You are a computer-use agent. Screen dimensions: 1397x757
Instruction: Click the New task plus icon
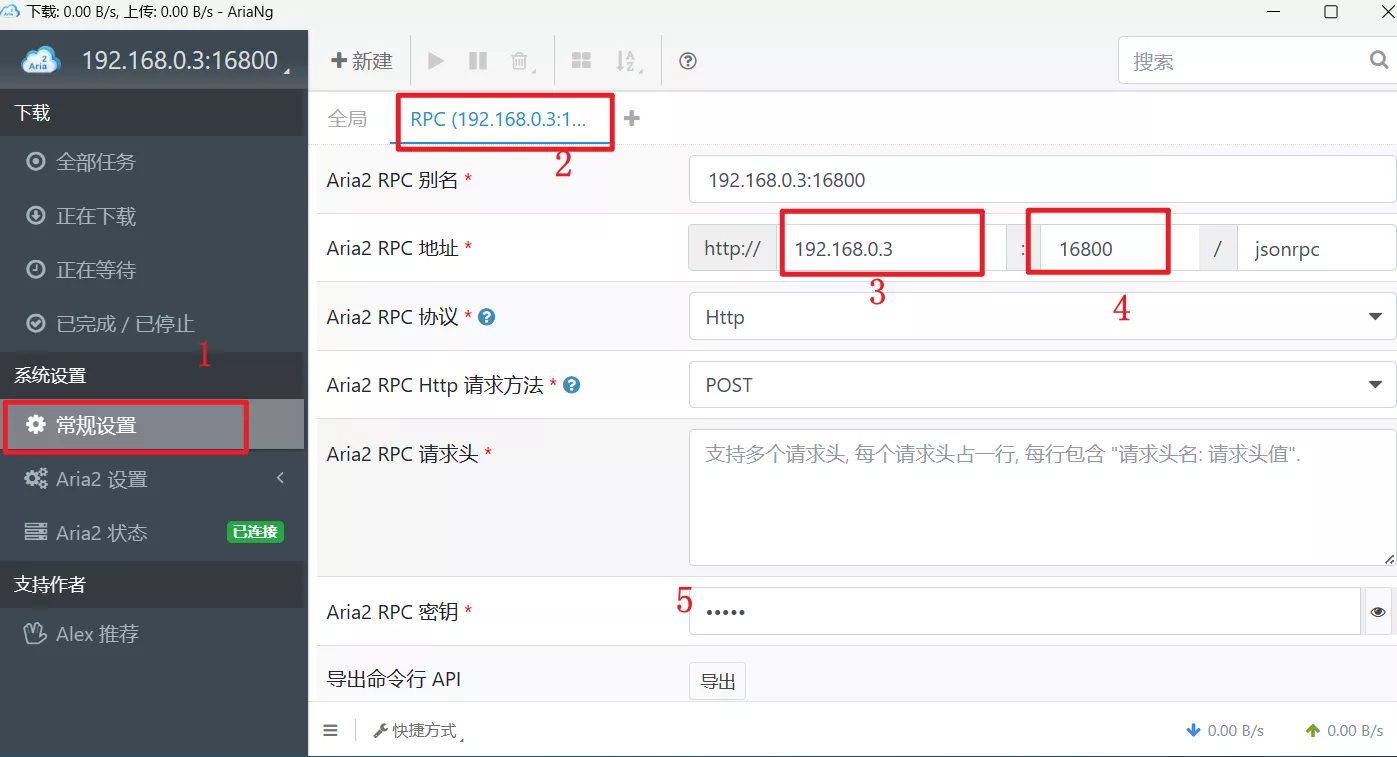pos(338,61)
